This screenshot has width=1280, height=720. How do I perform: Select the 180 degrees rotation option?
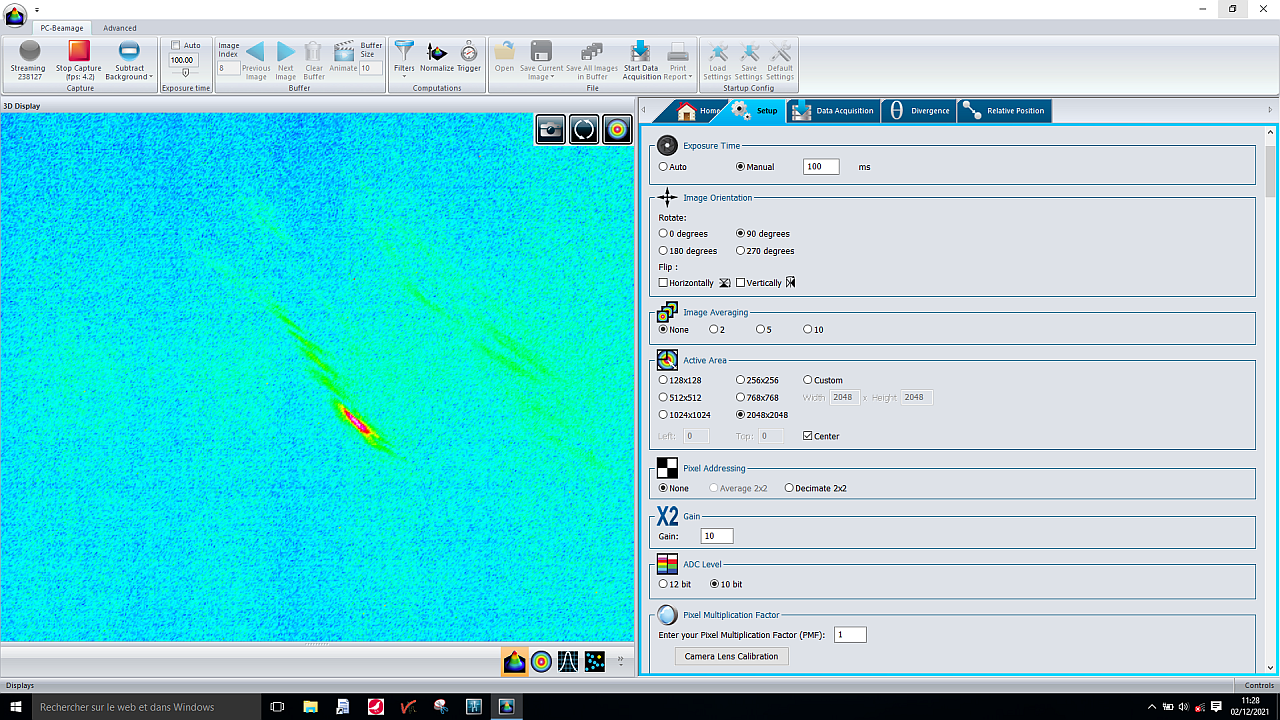(663, 251)
